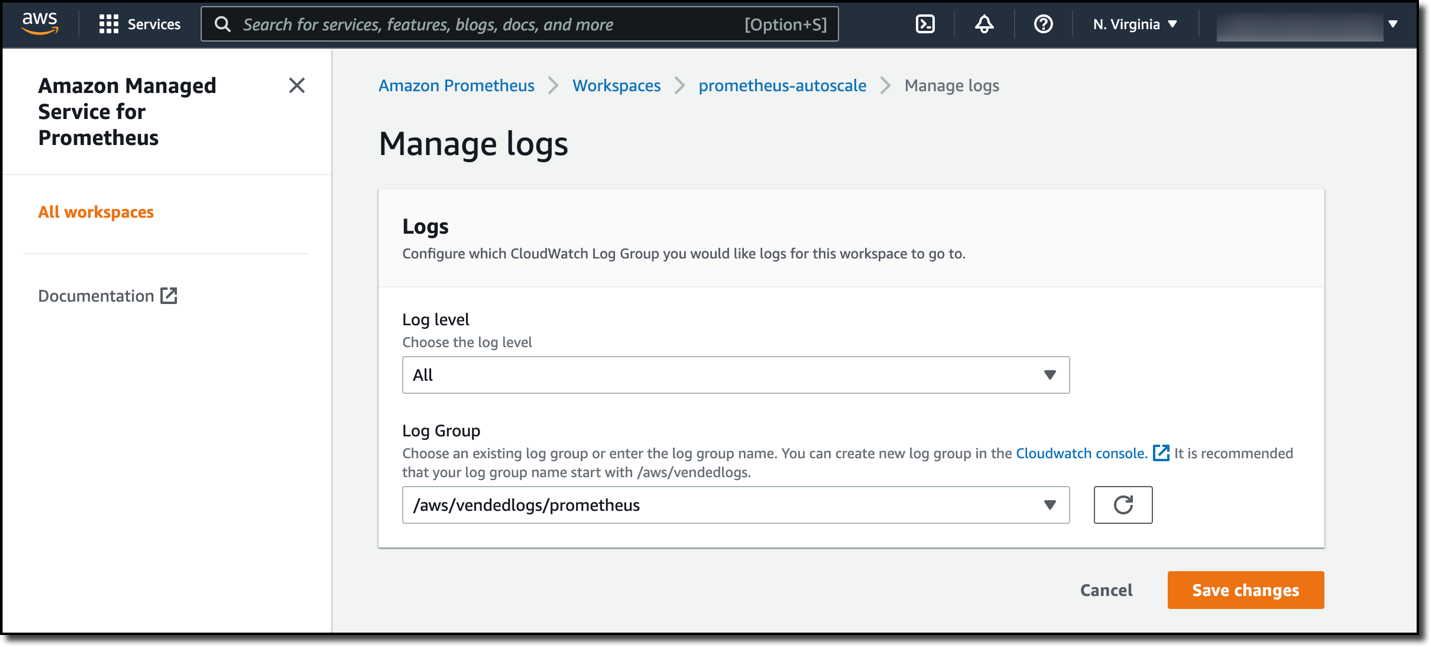Click the Documentation external link icon
Image resolution: width=1431 pixels, height=647 pixels.
[x=169, y=295]
